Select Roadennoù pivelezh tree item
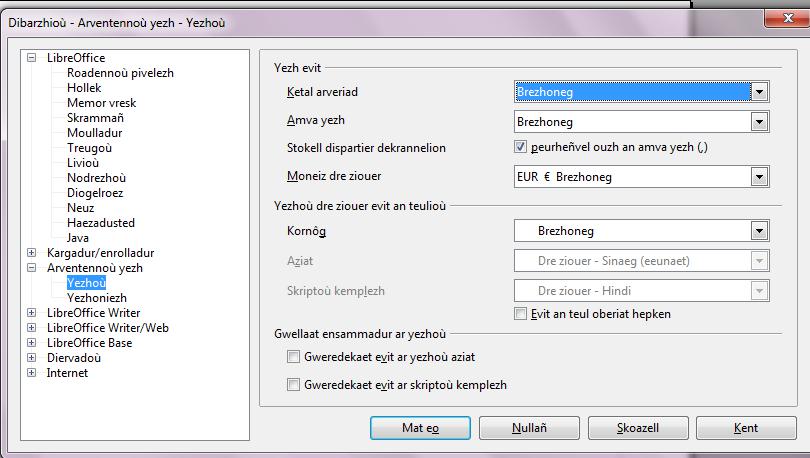810x458 pixels. pos(120,73)
